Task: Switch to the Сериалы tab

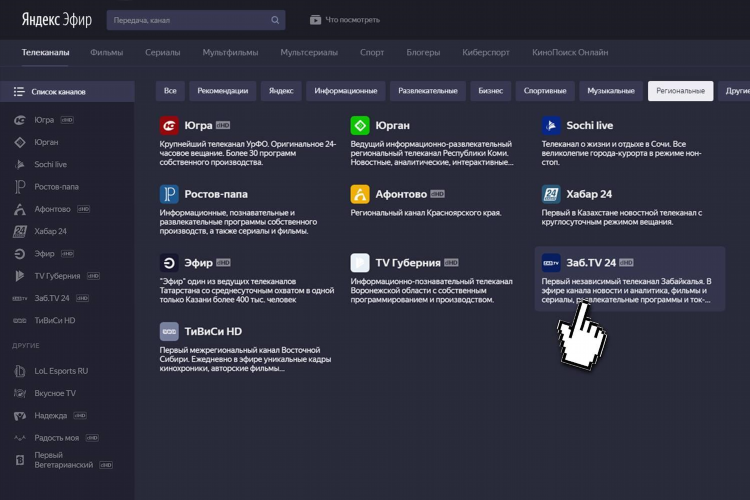Action: 163,53
